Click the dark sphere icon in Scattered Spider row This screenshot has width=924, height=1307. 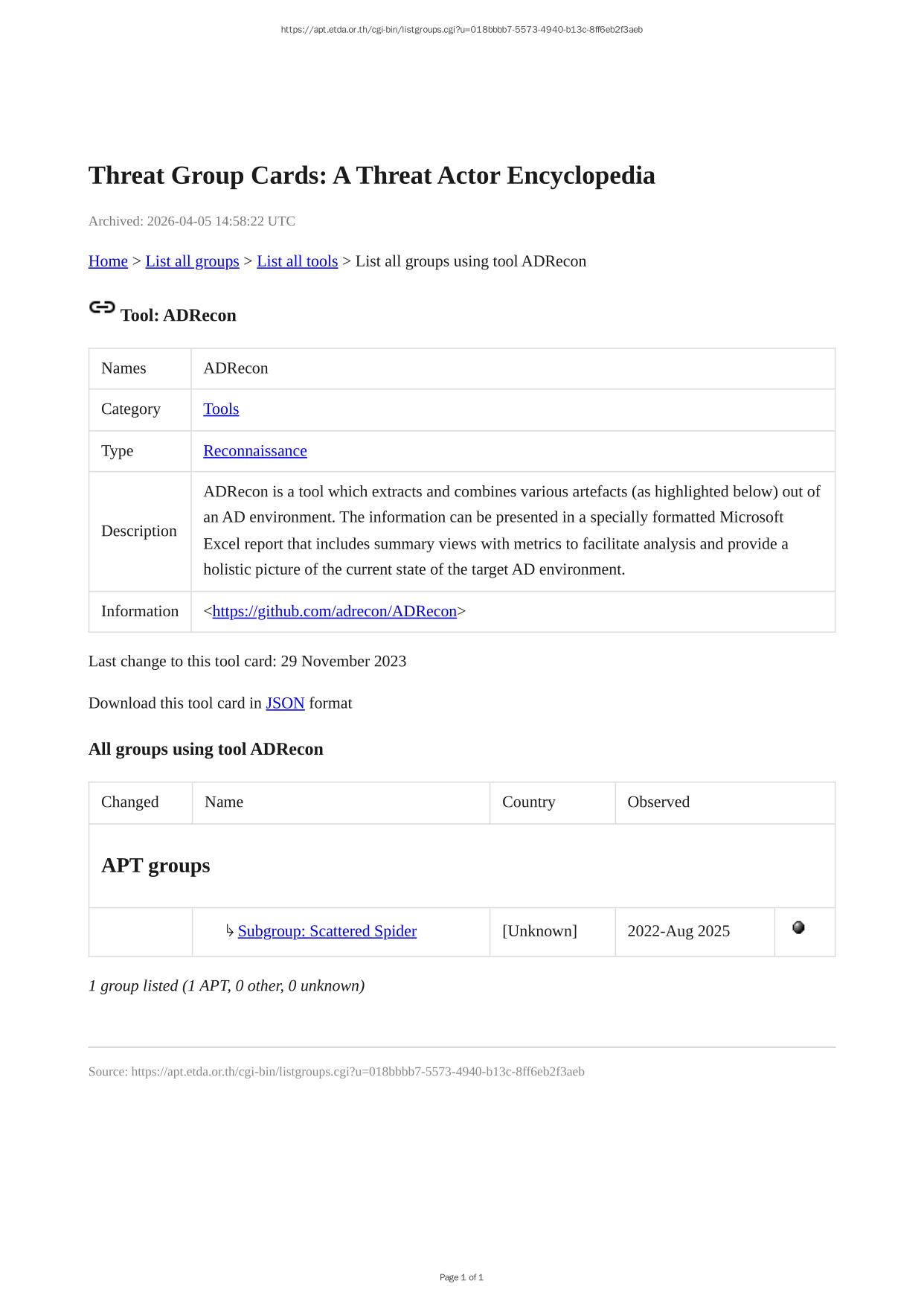pyautogui.click(x=798, y=927)
